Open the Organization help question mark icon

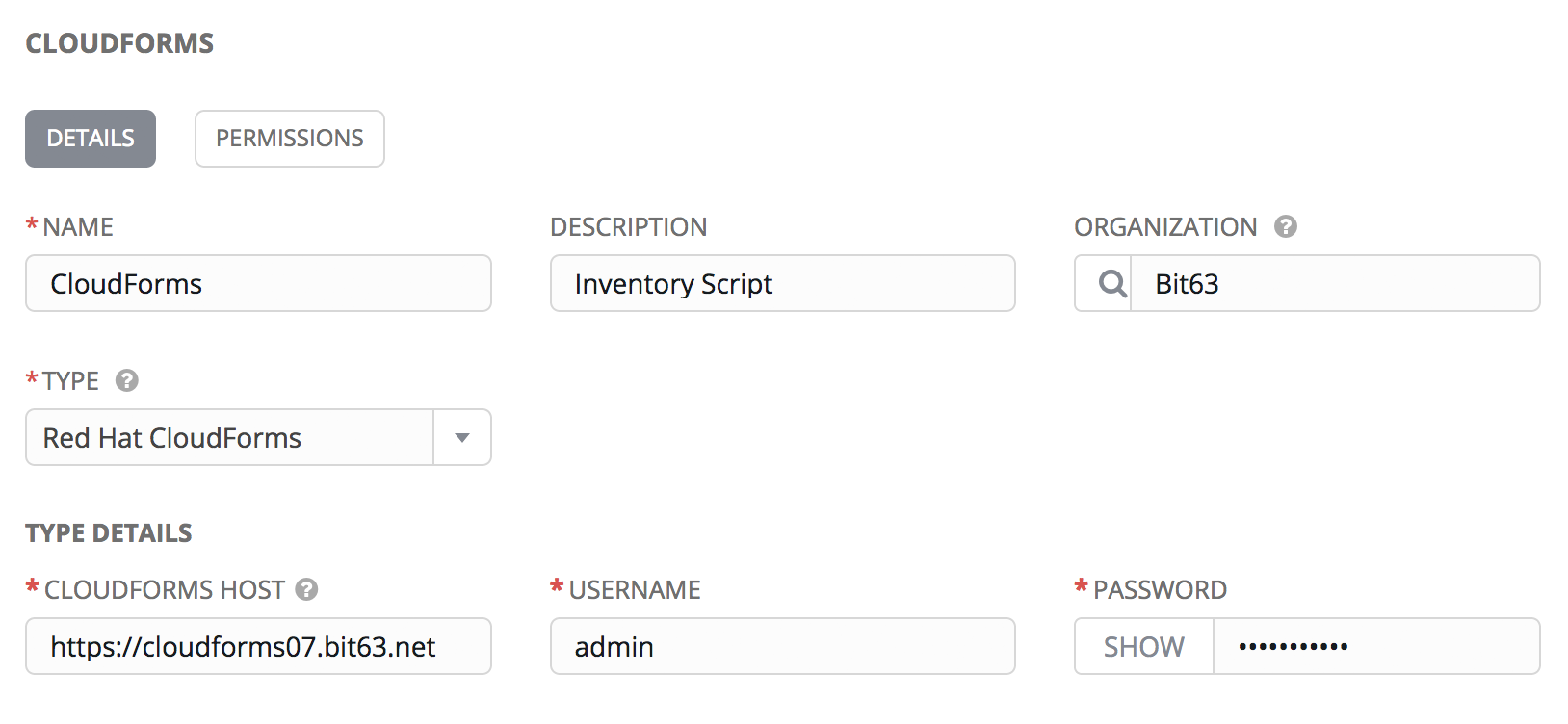1285,226
